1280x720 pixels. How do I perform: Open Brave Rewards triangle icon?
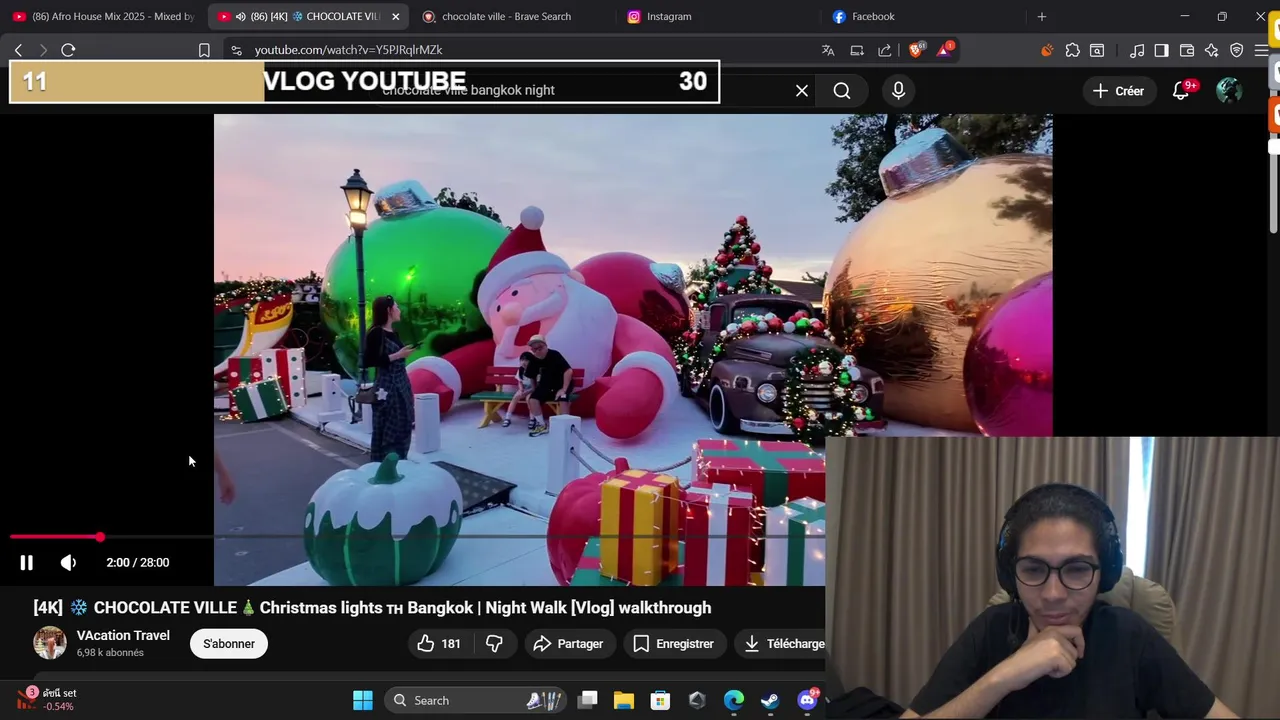[x=945, y=50]
